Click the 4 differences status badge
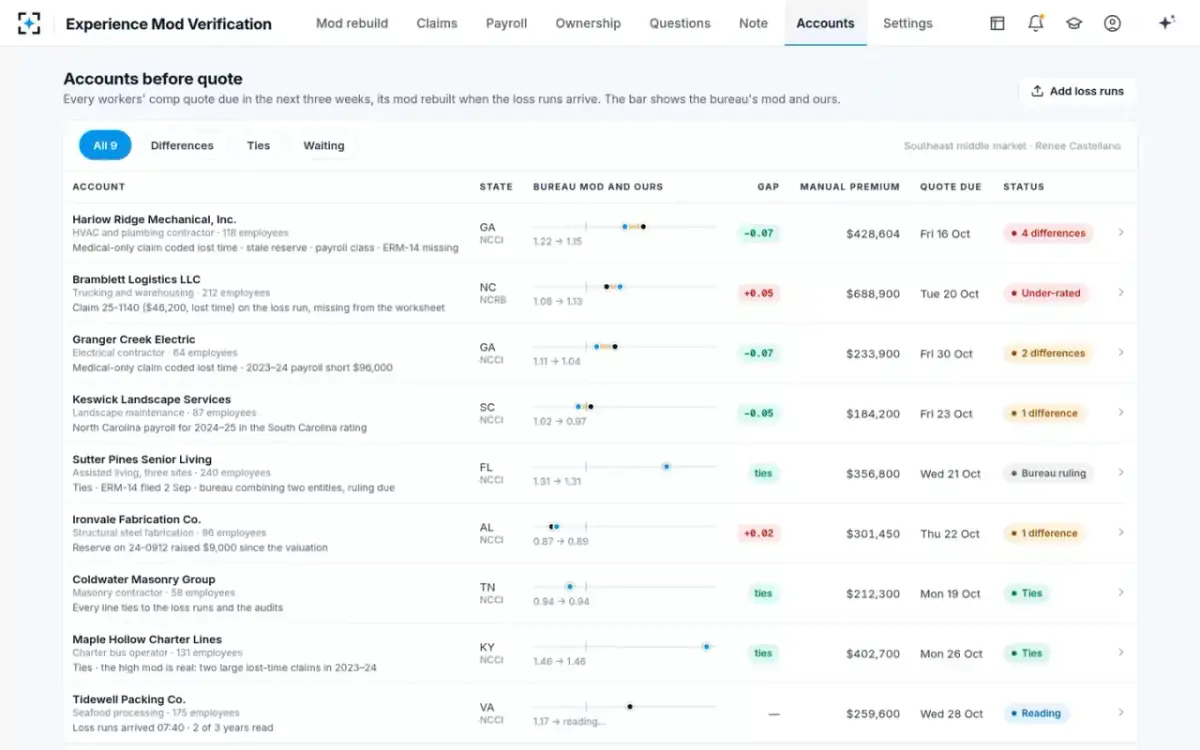 (x=1048, y=233)
